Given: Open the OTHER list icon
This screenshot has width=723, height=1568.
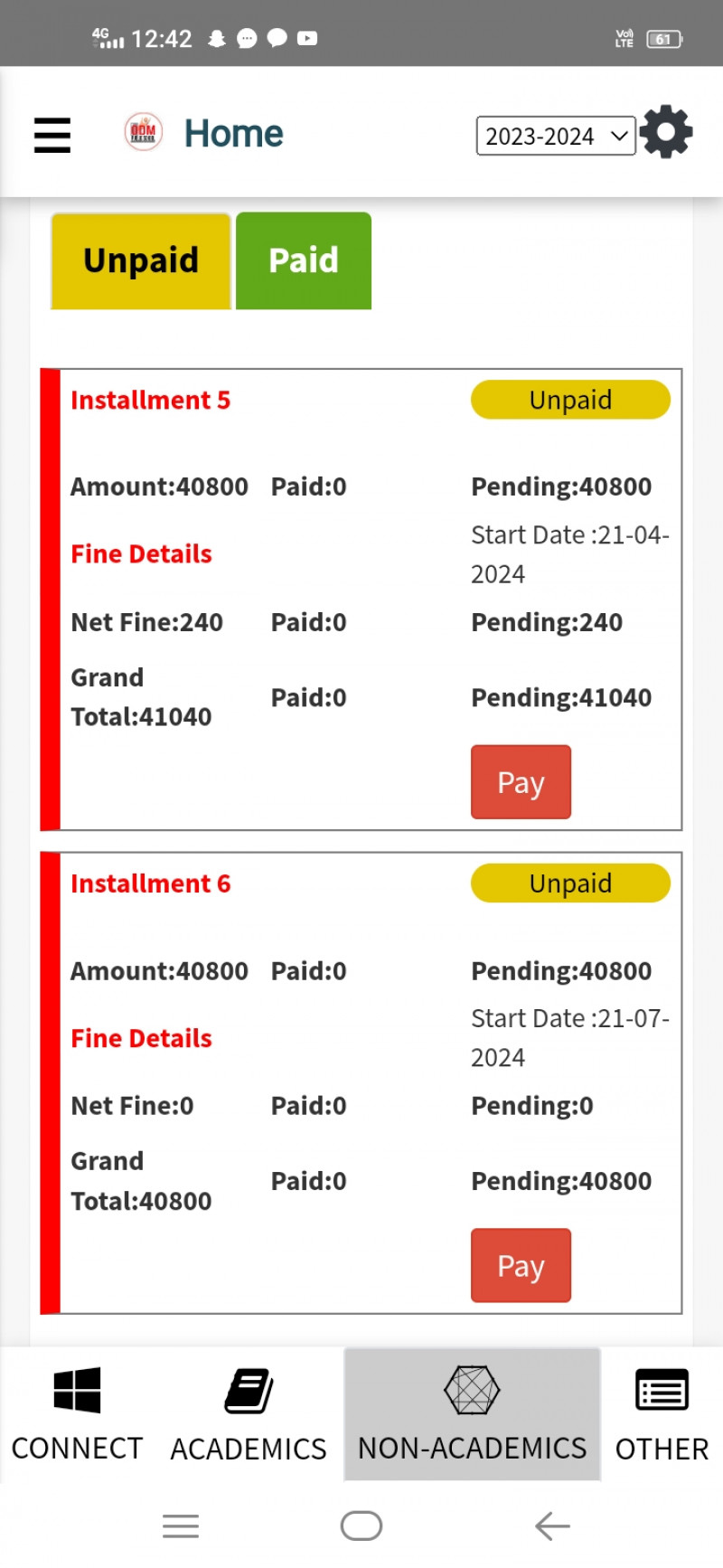Looking at the screenshot, I should click(x=662, y=1391).
